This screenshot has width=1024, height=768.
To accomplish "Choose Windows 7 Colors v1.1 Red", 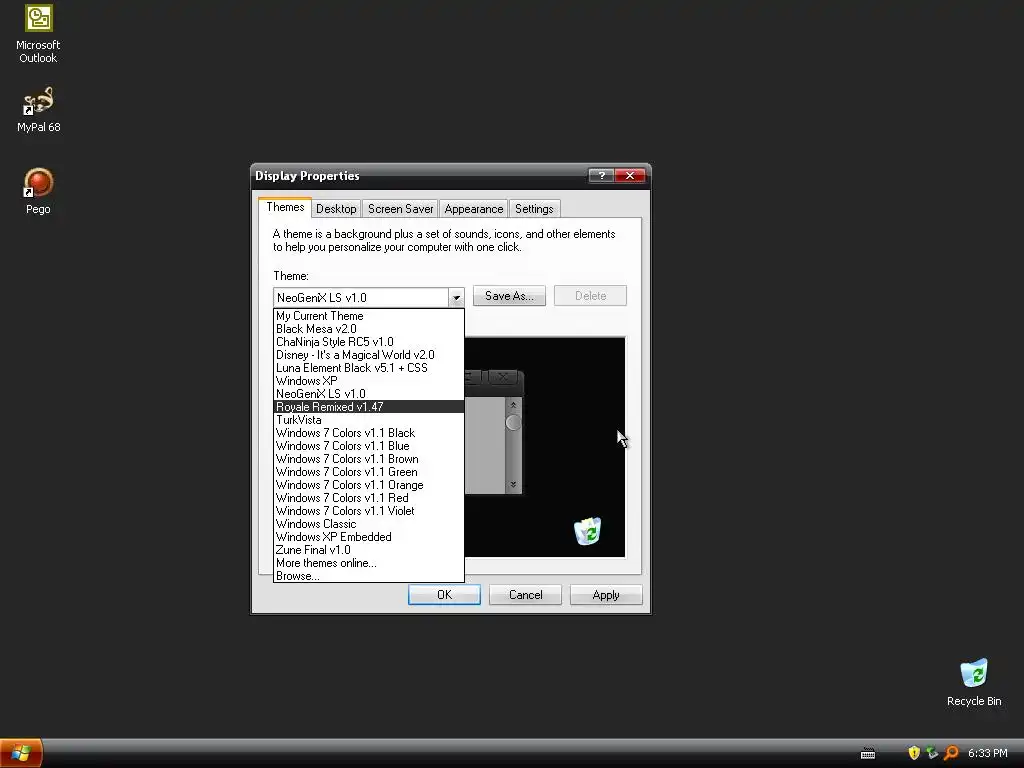I will pyautogui.click(x=368, y=498).
